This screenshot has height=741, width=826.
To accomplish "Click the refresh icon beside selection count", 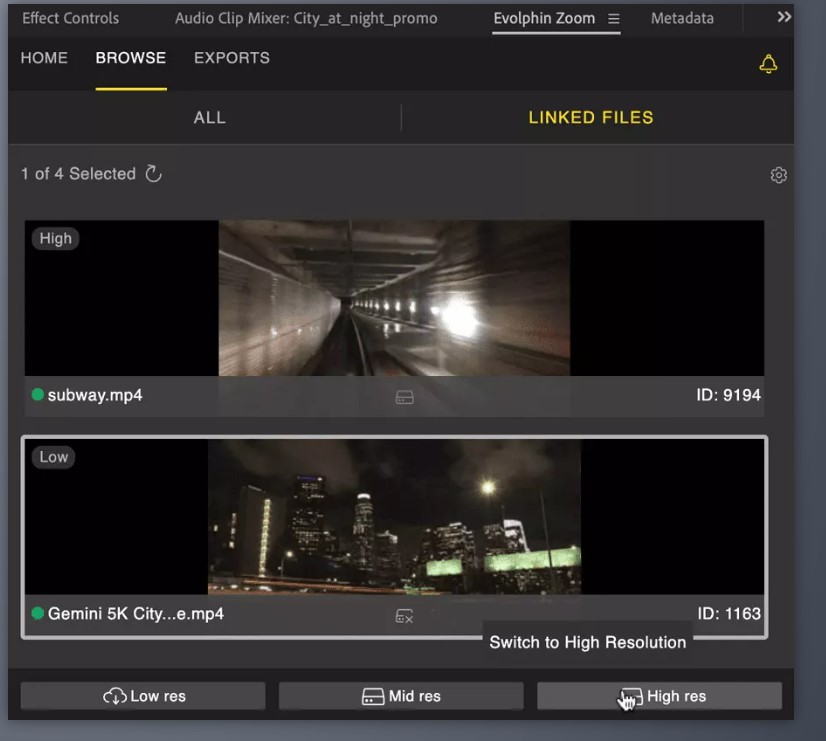I will (153, 174).
